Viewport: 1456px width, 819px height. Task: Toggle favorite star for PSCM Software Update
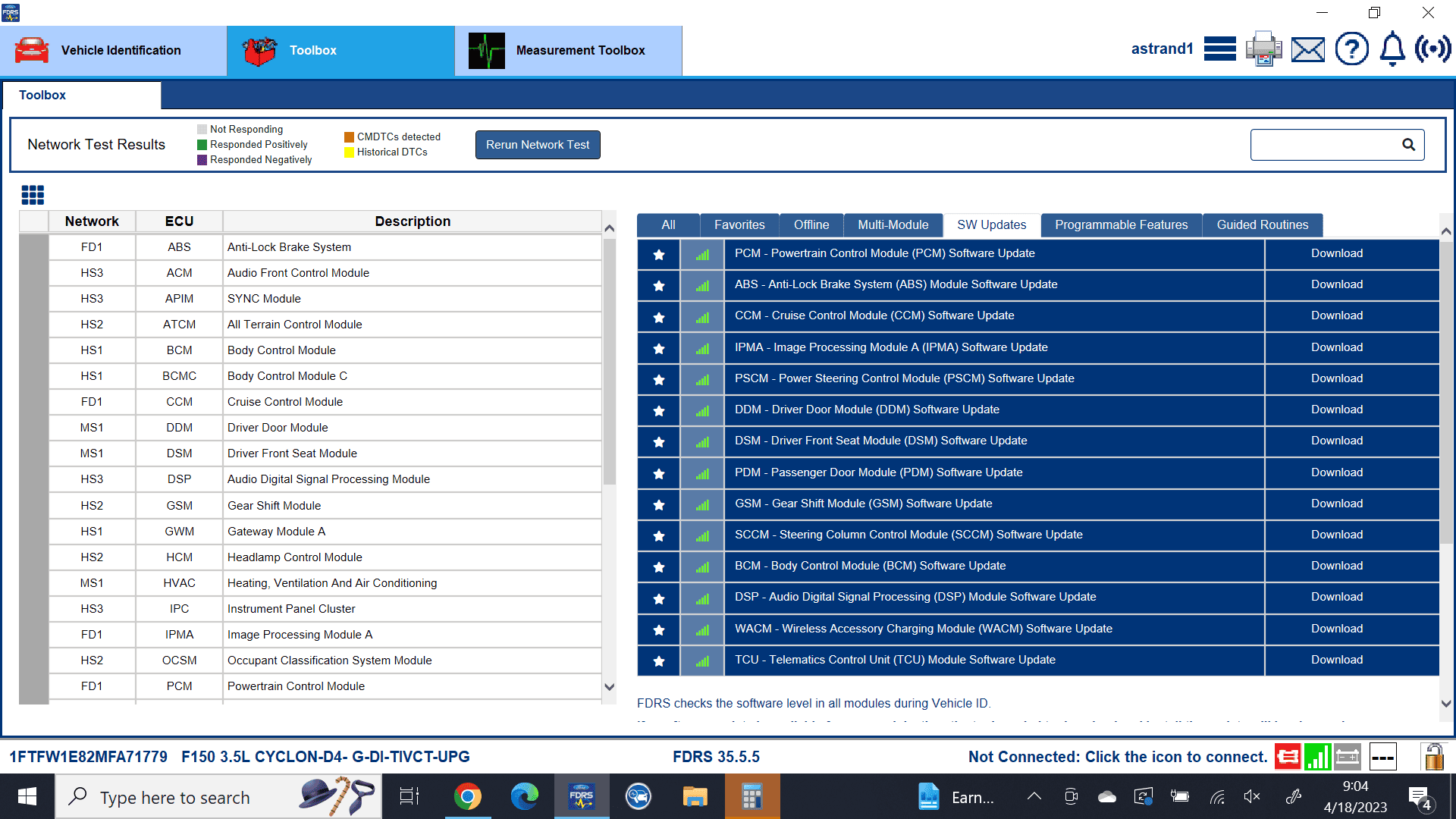tap(659, 380)
